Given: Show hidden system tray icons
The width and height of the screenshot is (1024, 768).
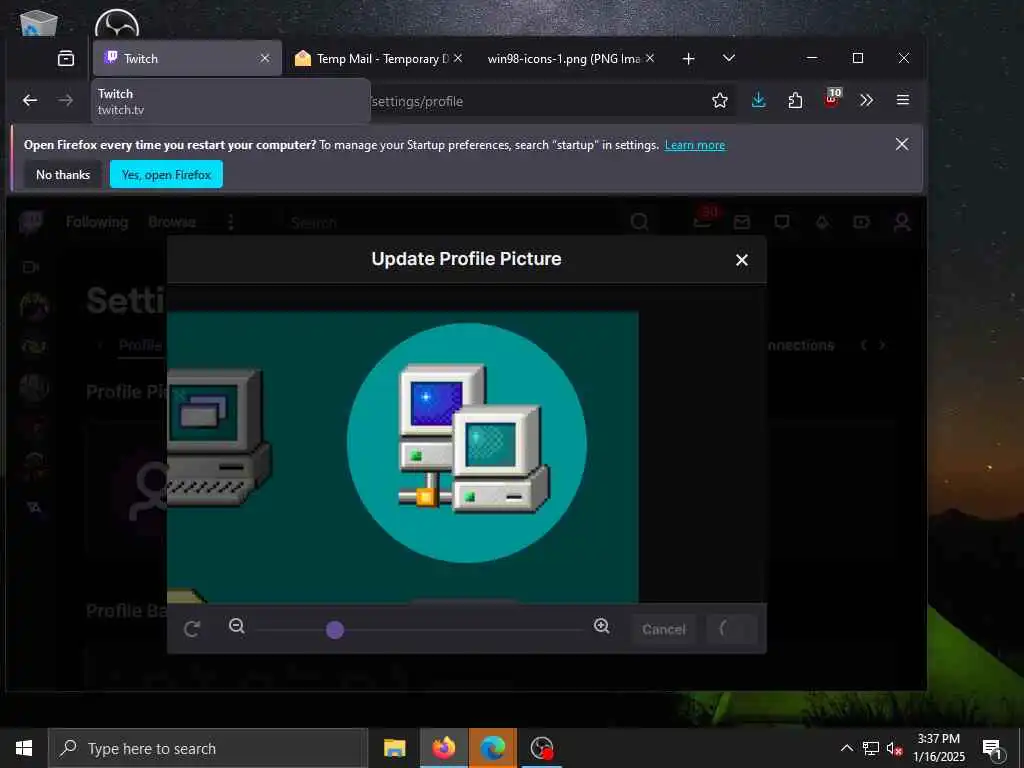Looking at the screenshot, I should pyautogui.click(x=846, y=748).
